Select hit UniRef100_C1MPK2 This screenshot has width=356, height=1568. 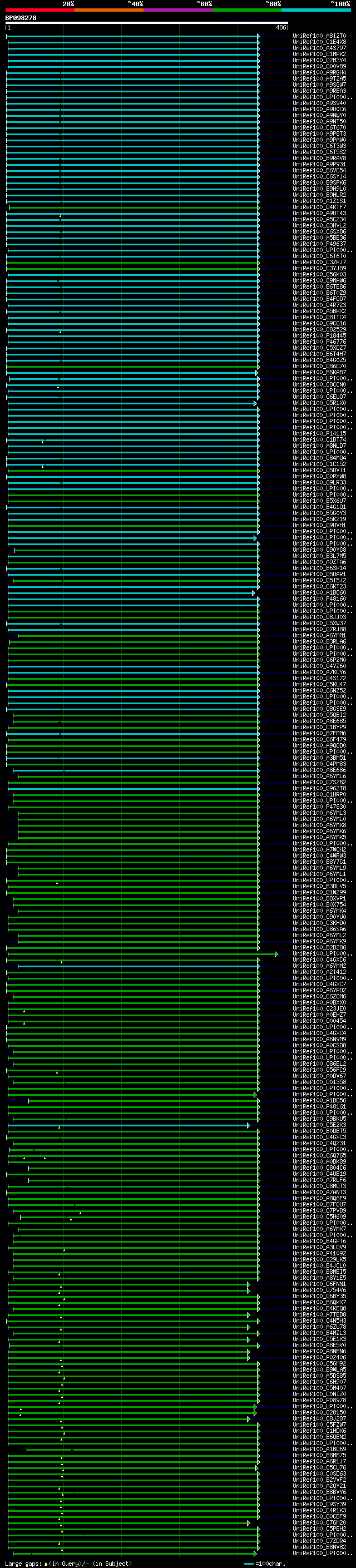[319, 55]
